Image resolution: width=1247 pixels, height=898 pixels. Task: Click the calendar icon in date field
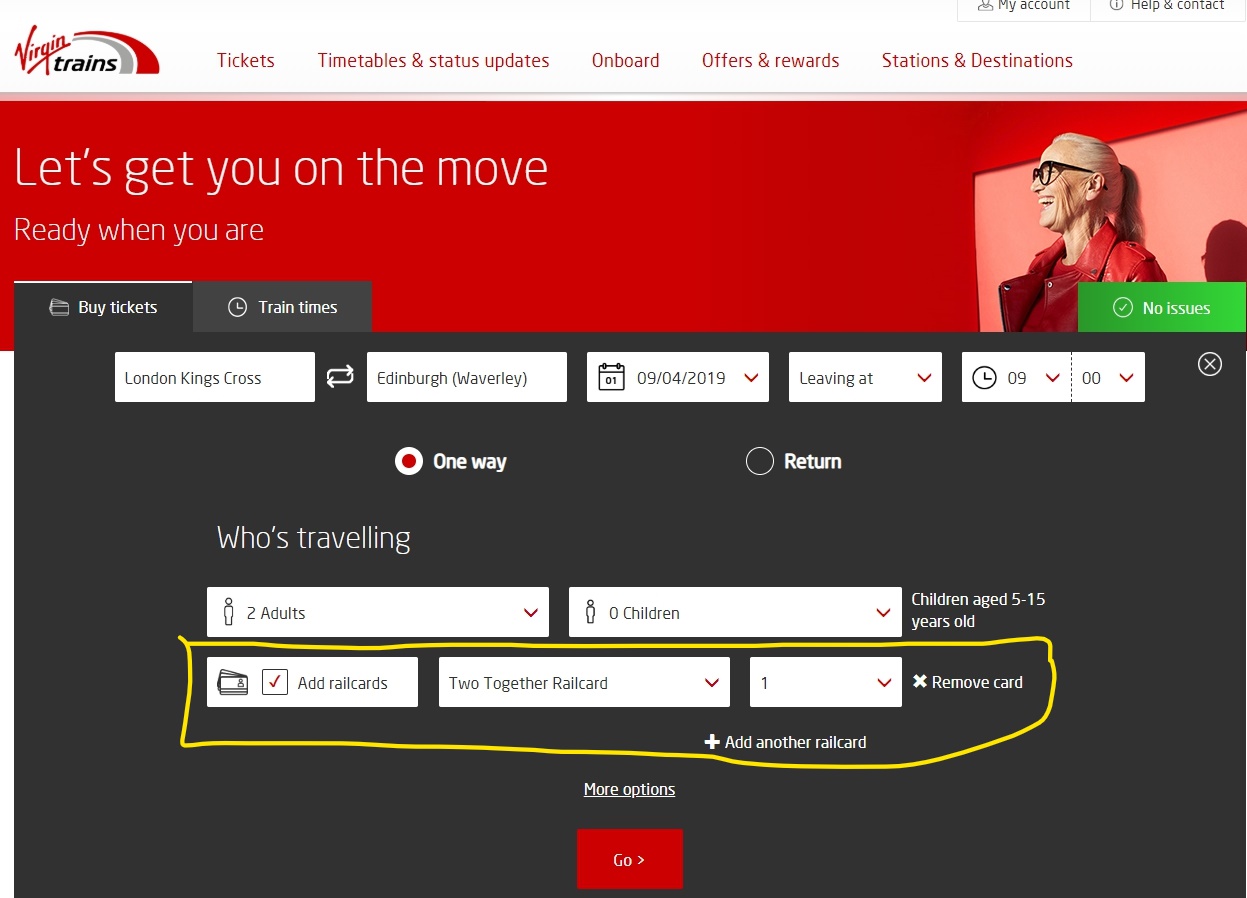(610, 377)
